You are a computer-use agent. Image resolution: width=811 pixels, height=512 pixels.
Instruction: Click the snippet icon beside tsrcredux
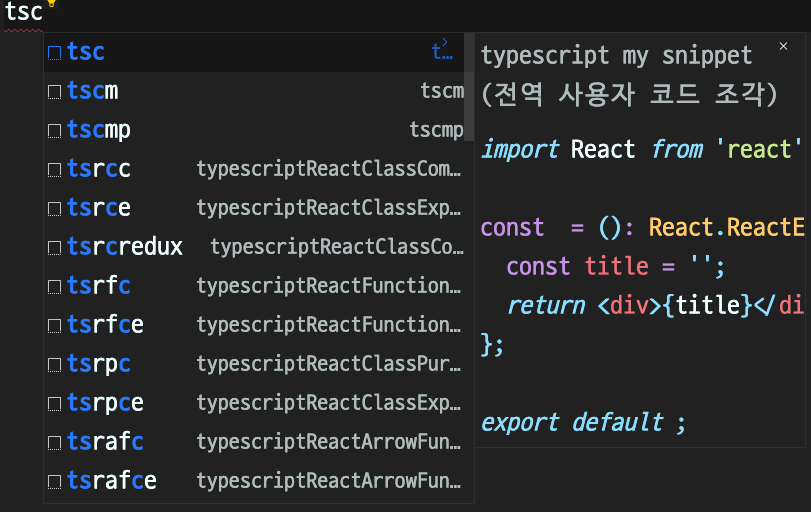pos(54,248)
